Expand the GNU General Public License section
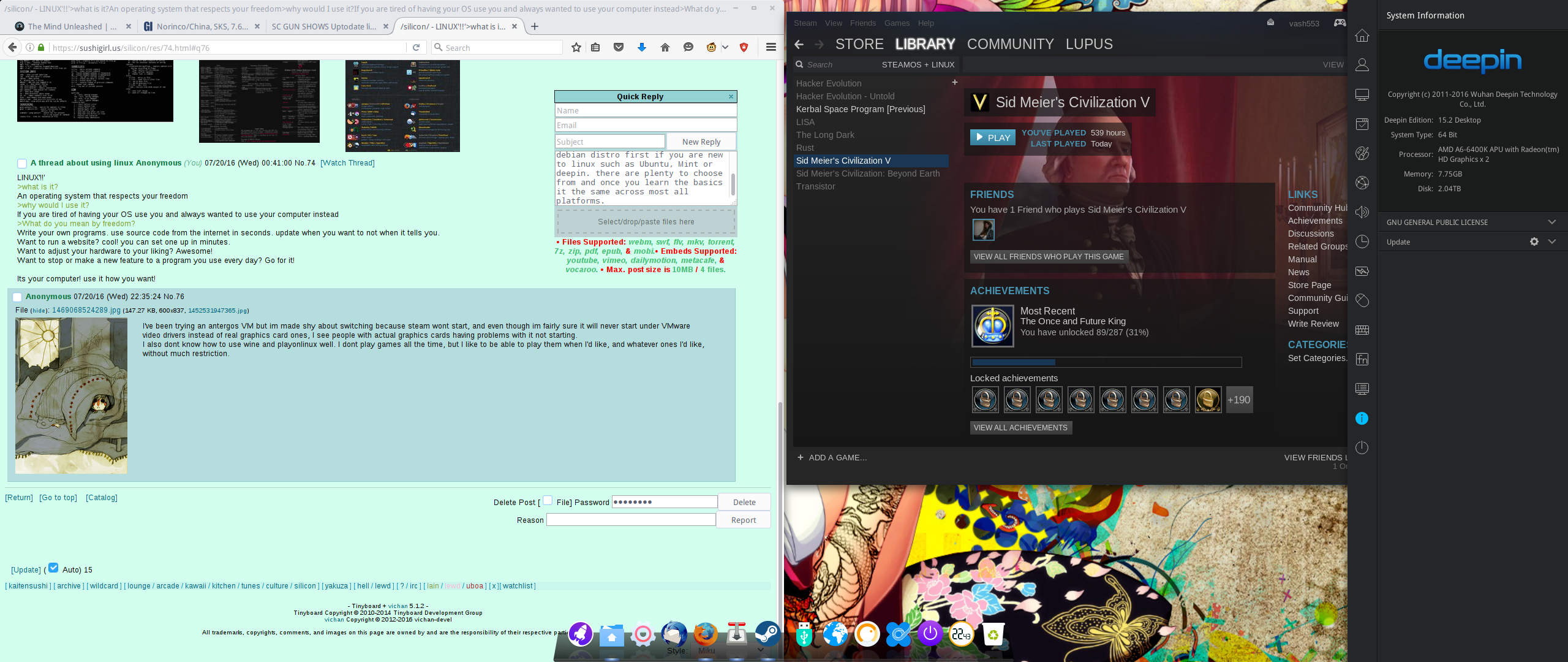 point(1551,222)
